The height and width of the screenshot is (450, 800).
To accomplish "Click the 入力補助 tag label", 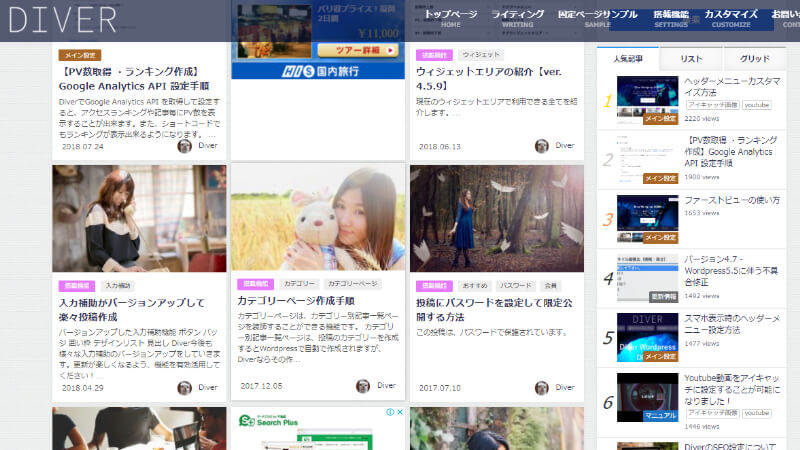I will coord(118,286).
